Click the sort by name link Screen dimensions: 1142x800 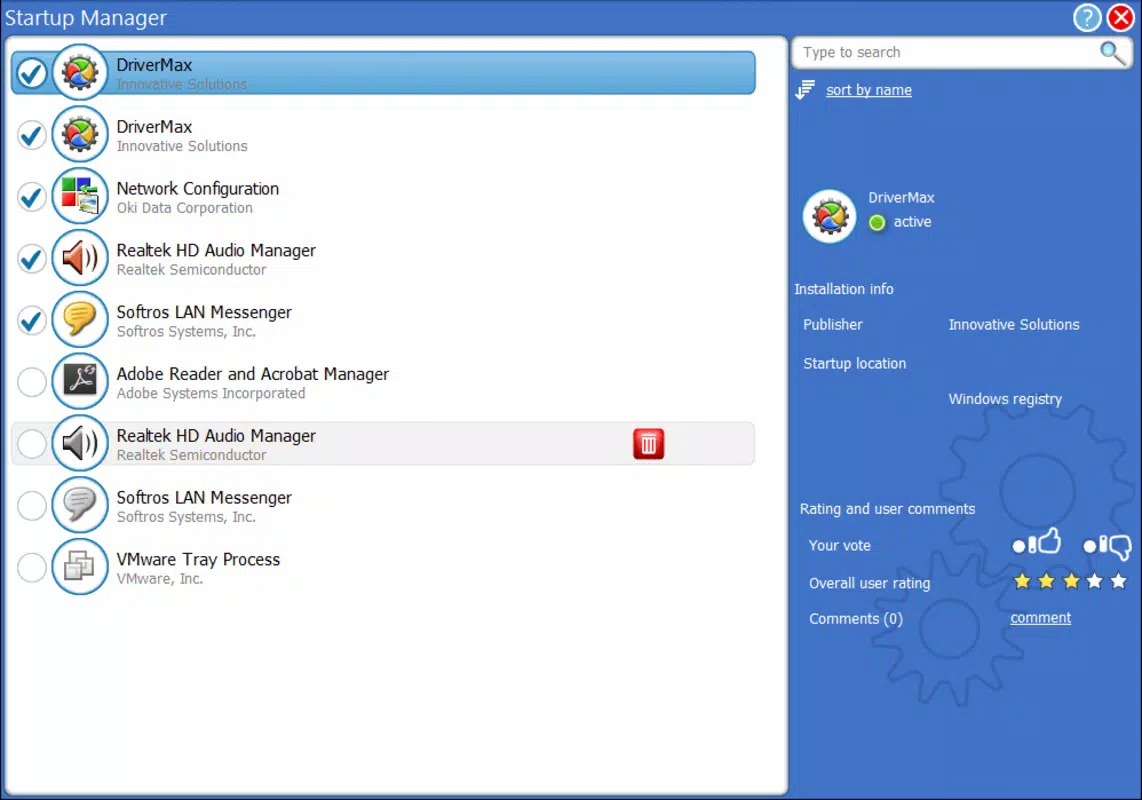tap(868, 90)
